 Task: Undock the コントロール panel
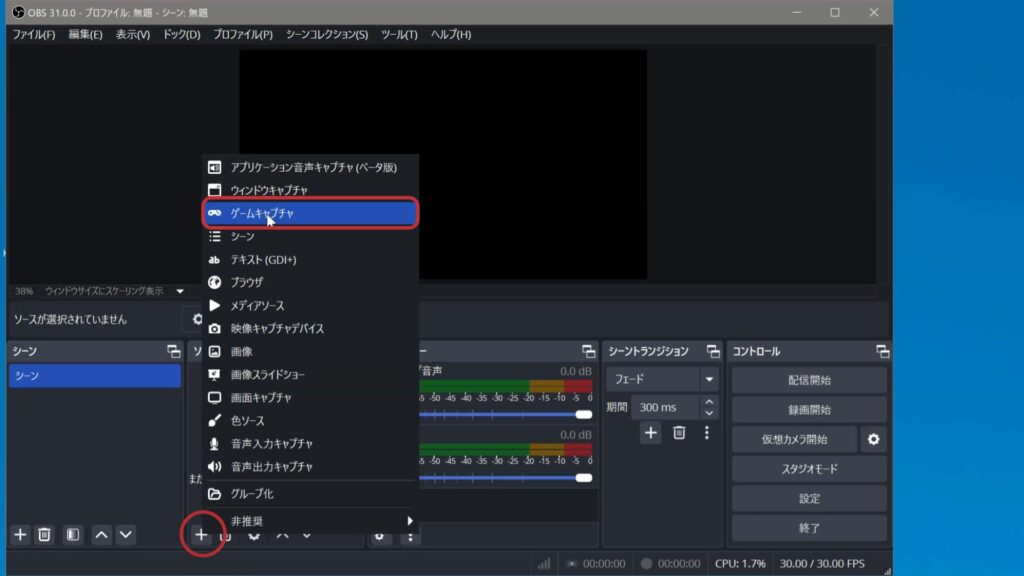pos(882,351)
